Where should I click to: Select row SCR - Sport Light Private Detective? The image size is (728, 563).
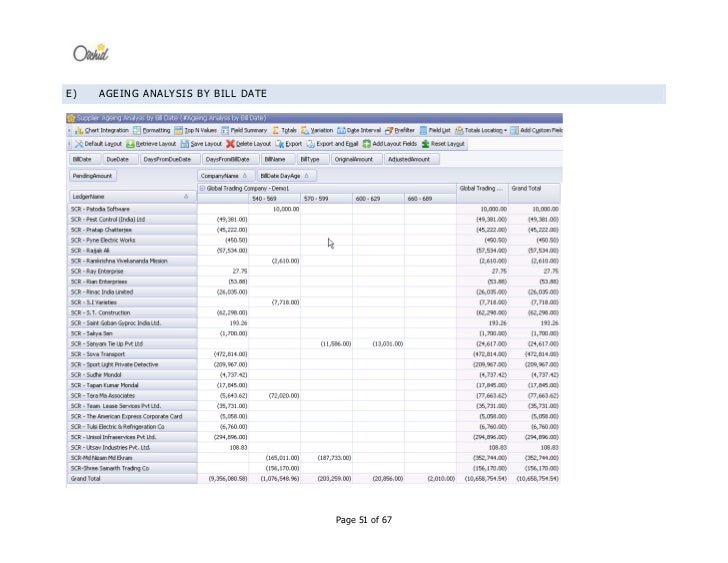pos(132,365)
